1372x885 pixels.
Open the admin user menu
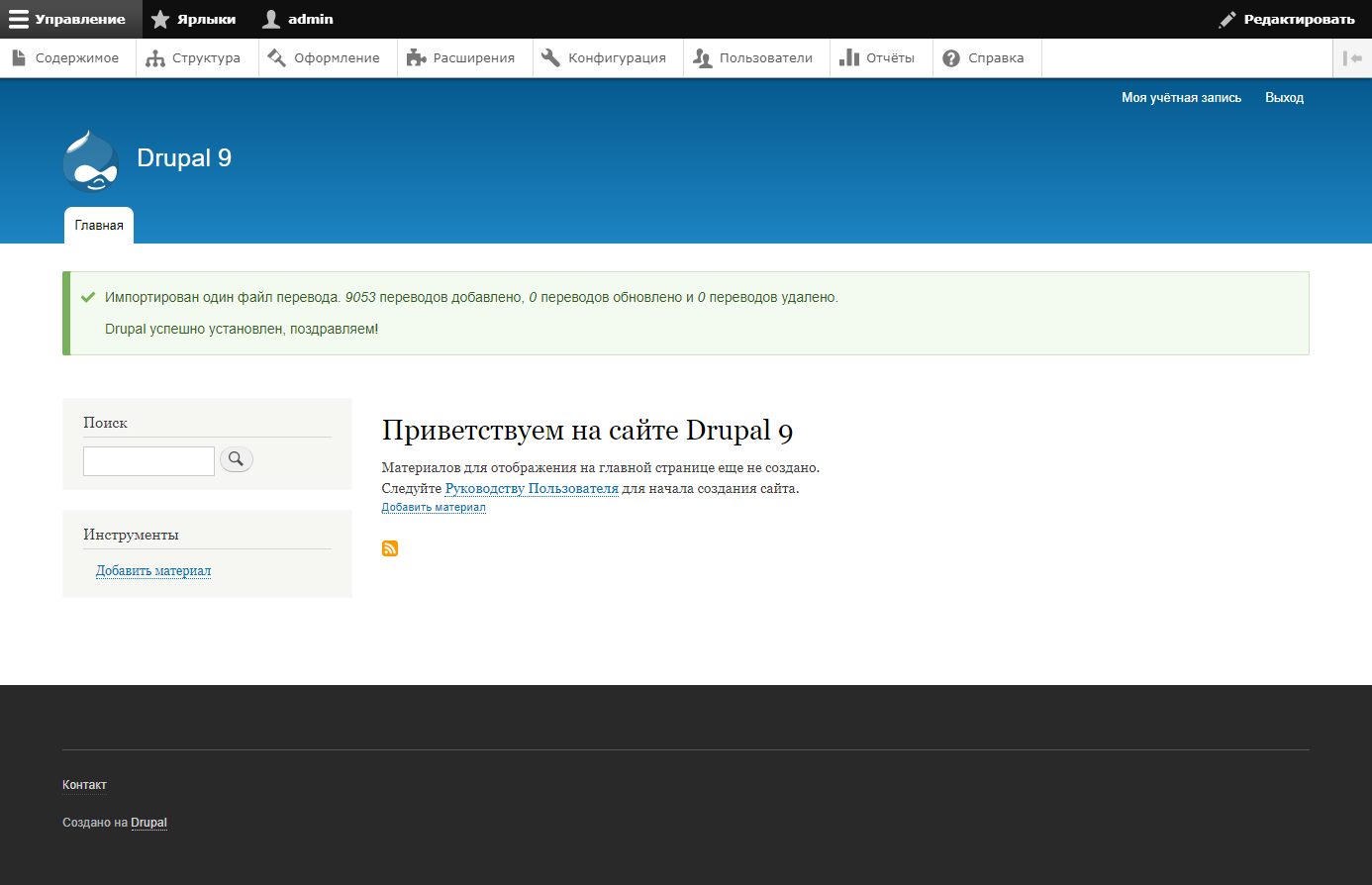pos(298,19)
